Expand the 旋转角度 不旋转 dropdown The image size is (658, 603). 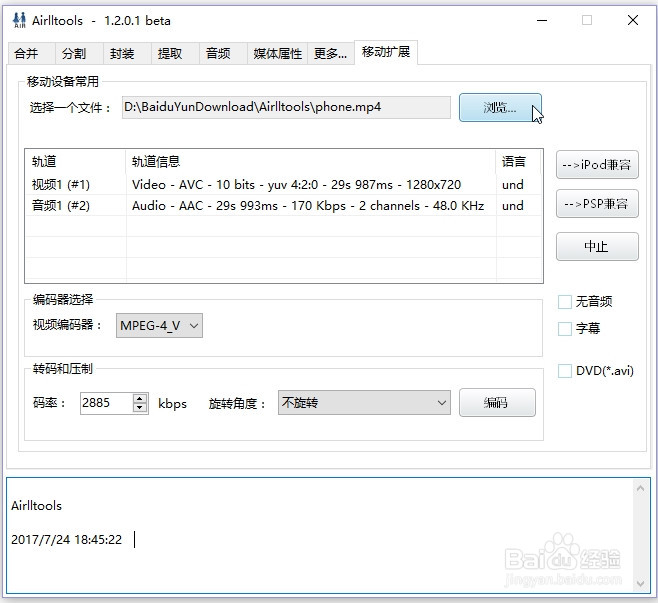364,403
